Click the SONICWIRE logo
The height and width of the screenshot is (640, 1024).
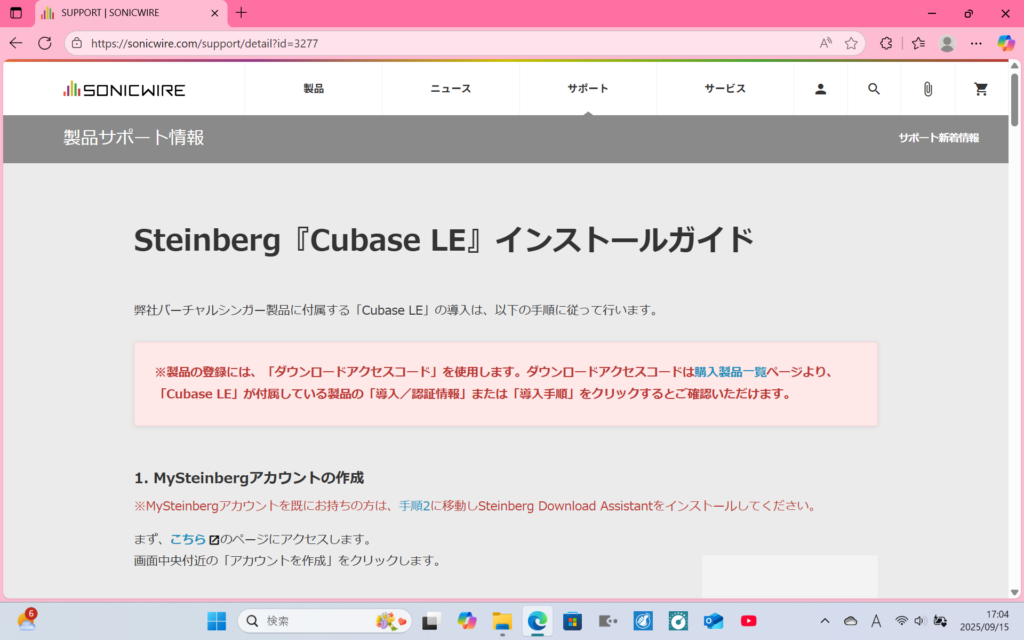[x=124, y=89]
